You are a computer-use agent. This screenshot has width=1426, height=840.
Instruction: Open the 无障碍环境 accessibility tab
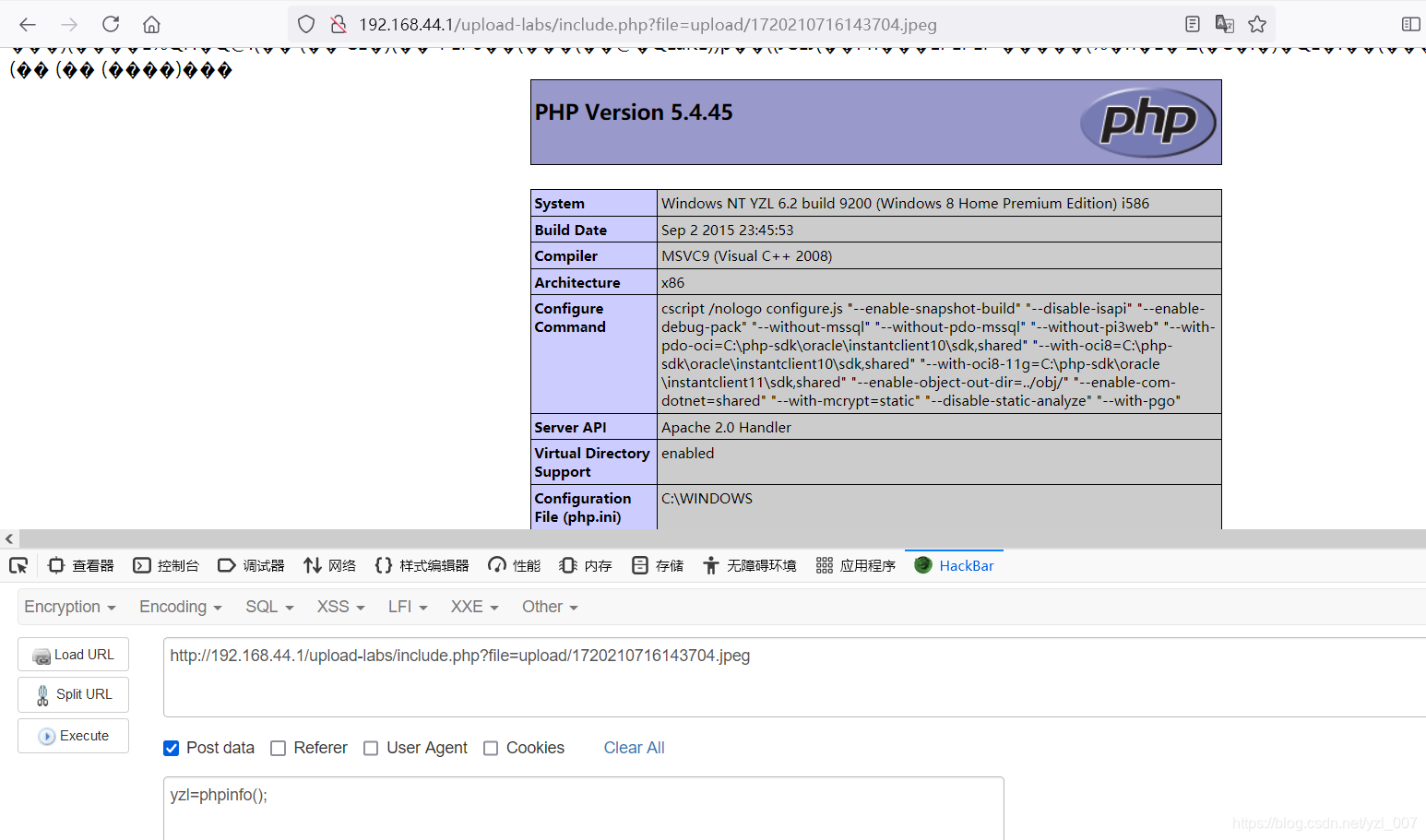(750, 565)
